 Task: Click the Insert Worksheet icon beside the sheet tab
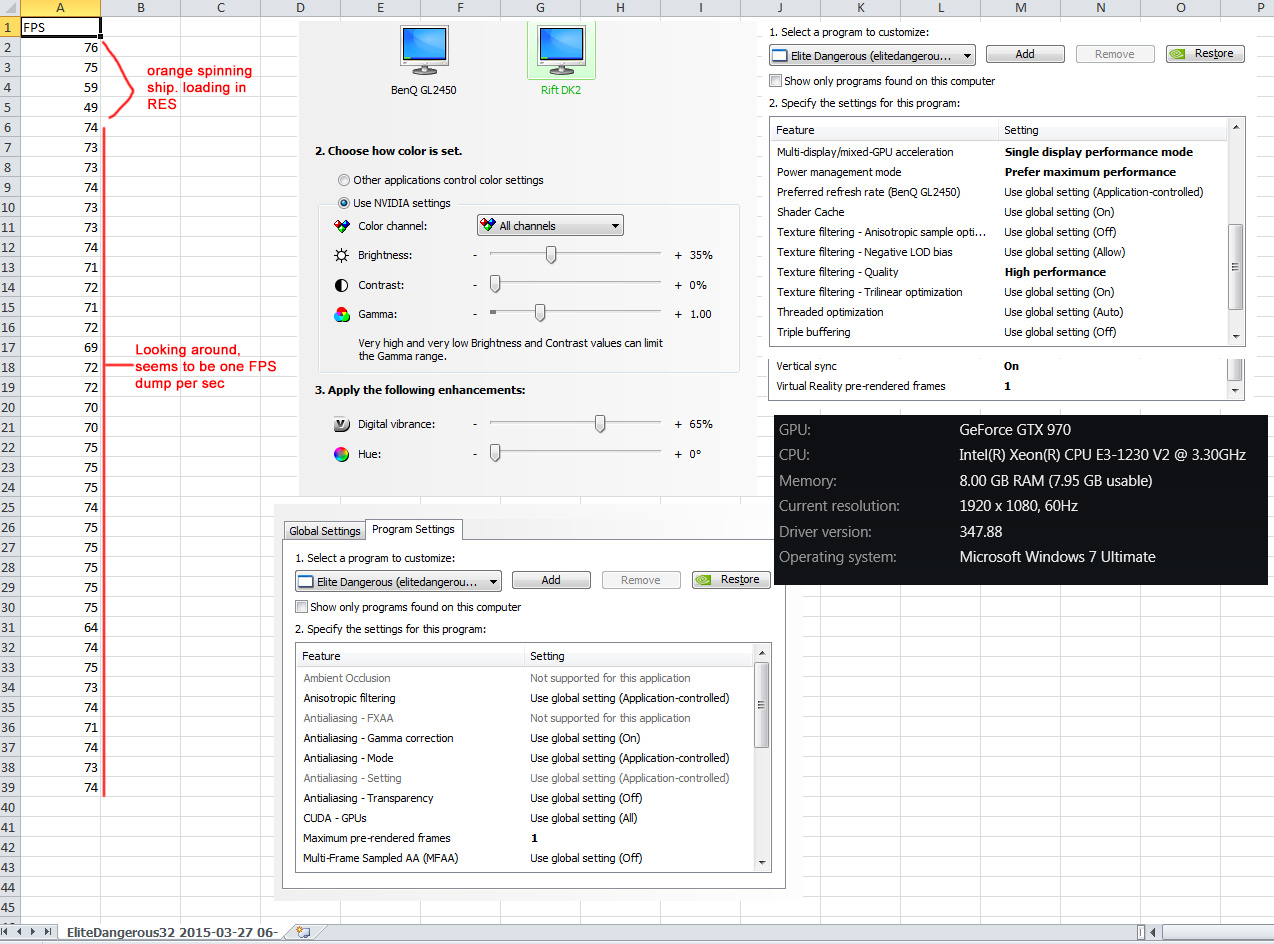tap(304, 932)
